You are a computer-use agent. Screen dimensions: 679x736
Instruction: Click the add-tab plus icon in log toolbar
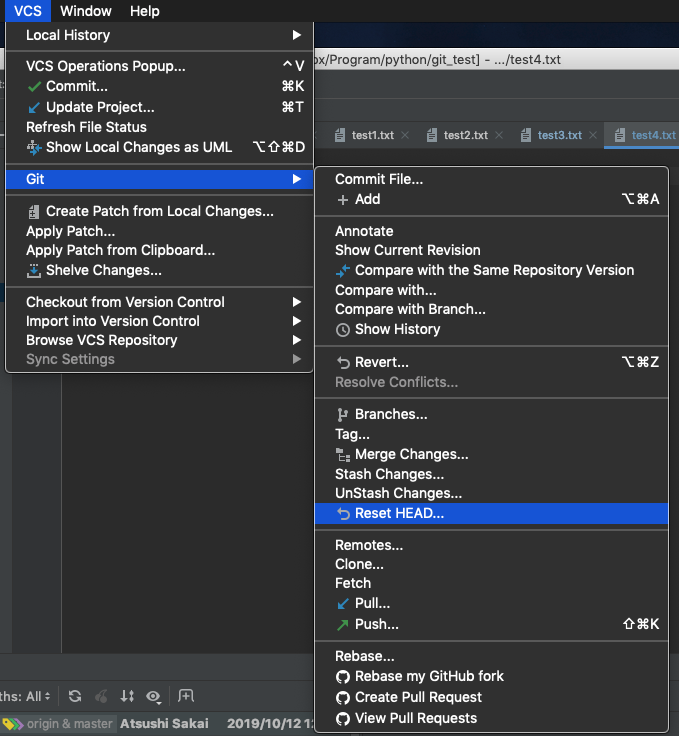pyautogui.click(x=186, y=696)
